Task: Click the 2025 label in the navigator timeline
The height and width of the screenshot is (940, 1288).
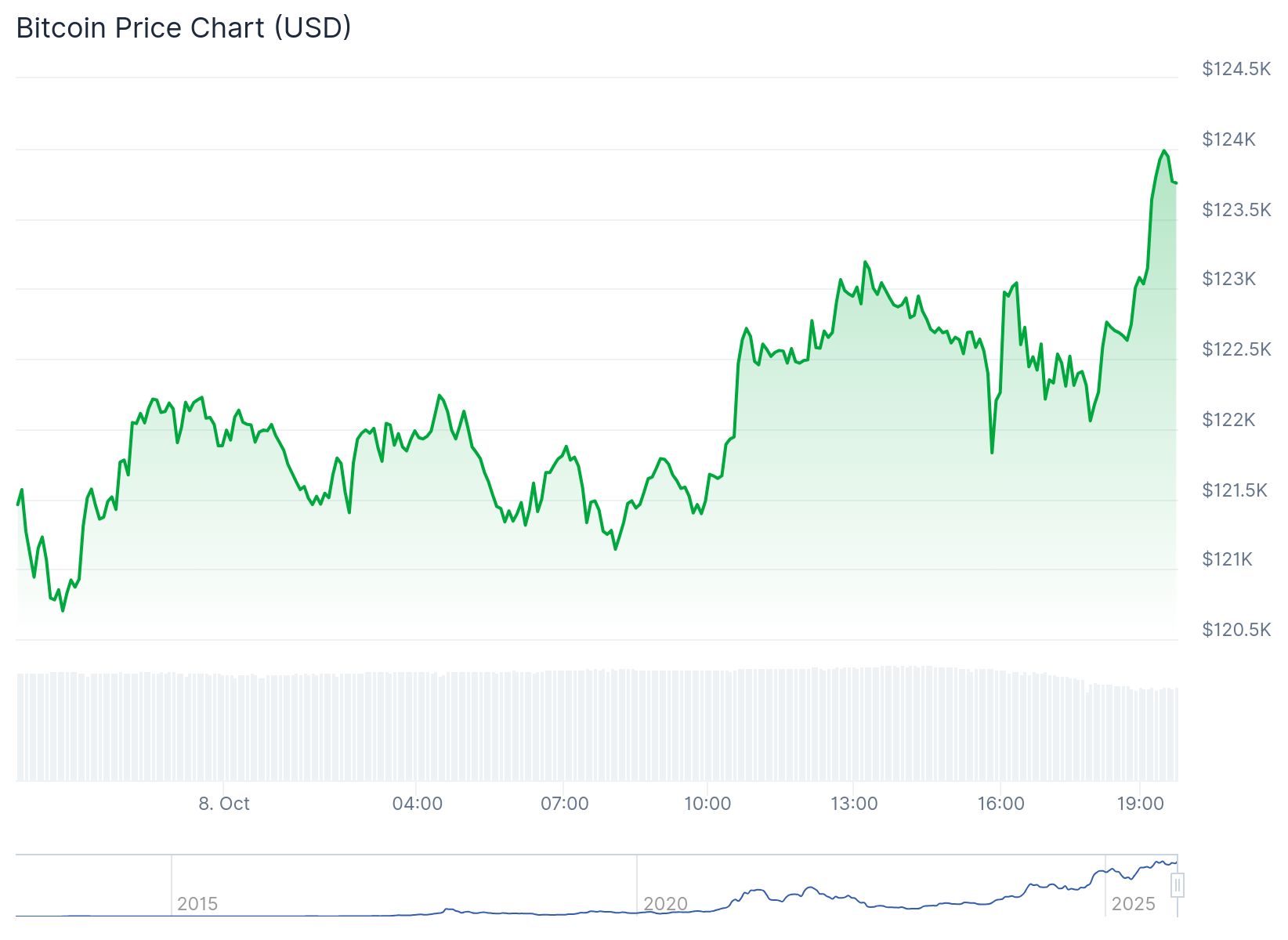Action: 1133,904
